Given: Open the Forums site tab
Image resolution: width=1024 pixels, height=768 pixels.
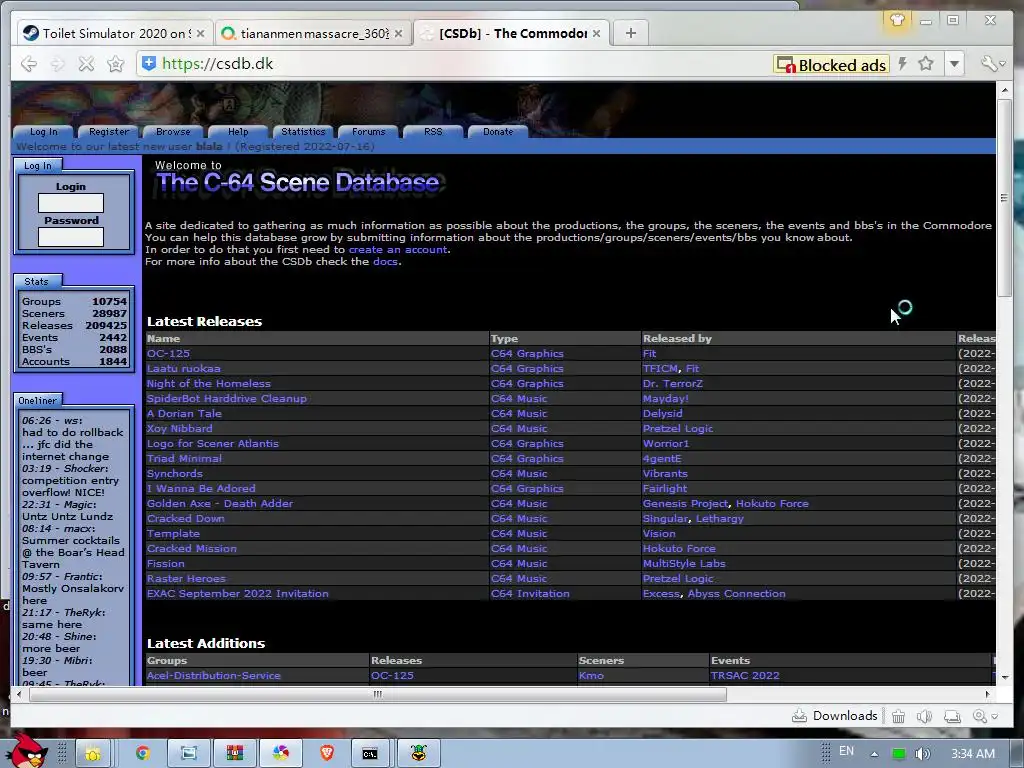Looking at the screenshot, I should click(368, 132).
